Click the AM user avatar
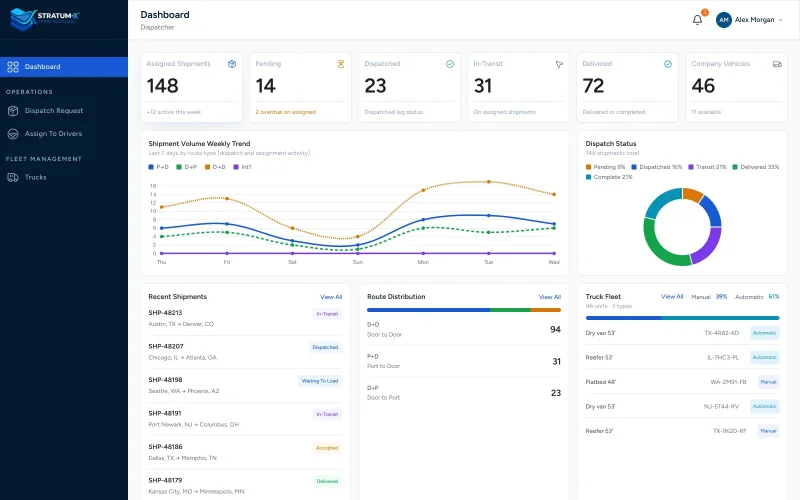The width and height of the screenshot is (800, 500). [723, 20]
